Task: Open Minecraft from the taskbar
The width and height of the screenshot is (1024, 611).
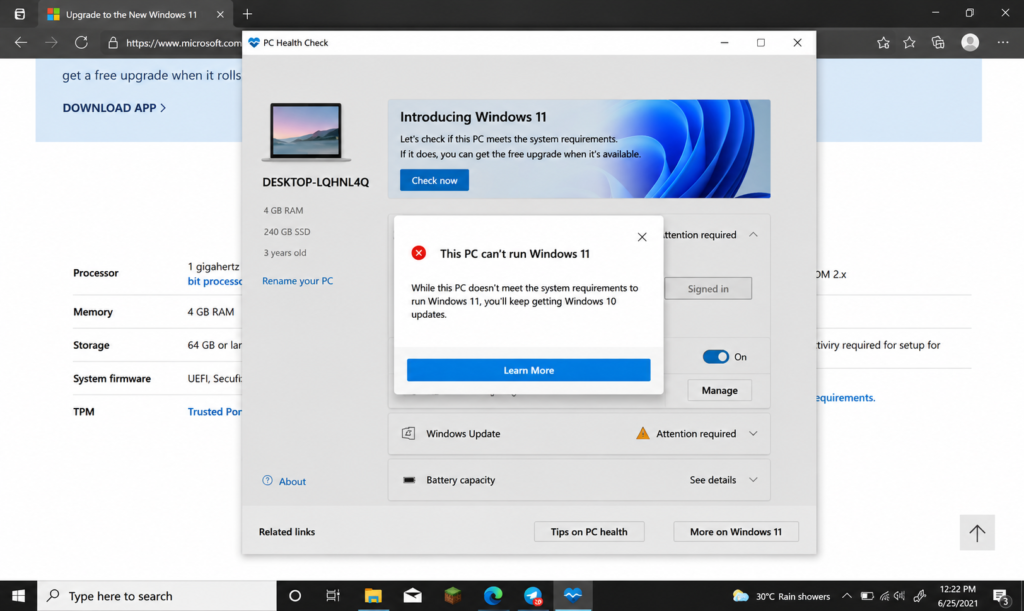Action: coord(453,596)
